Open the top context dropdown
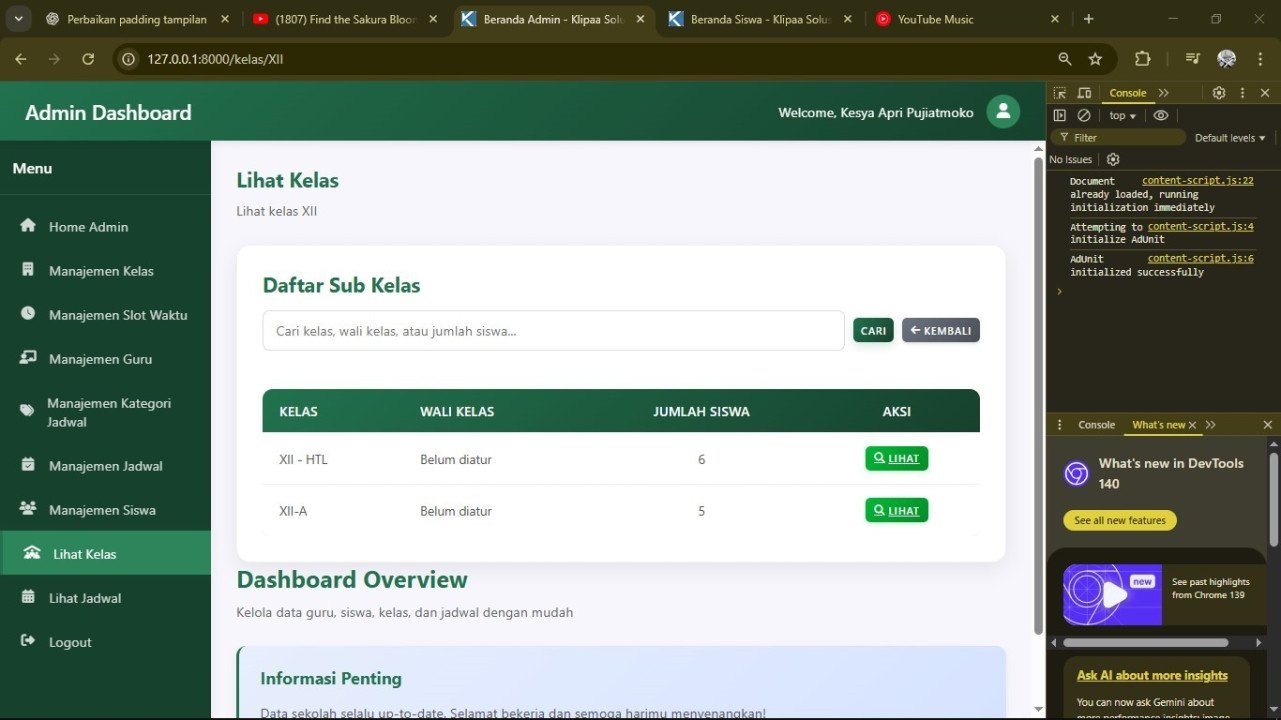The width and height of the screenshot is (1281, 720). coord(1122,116)
